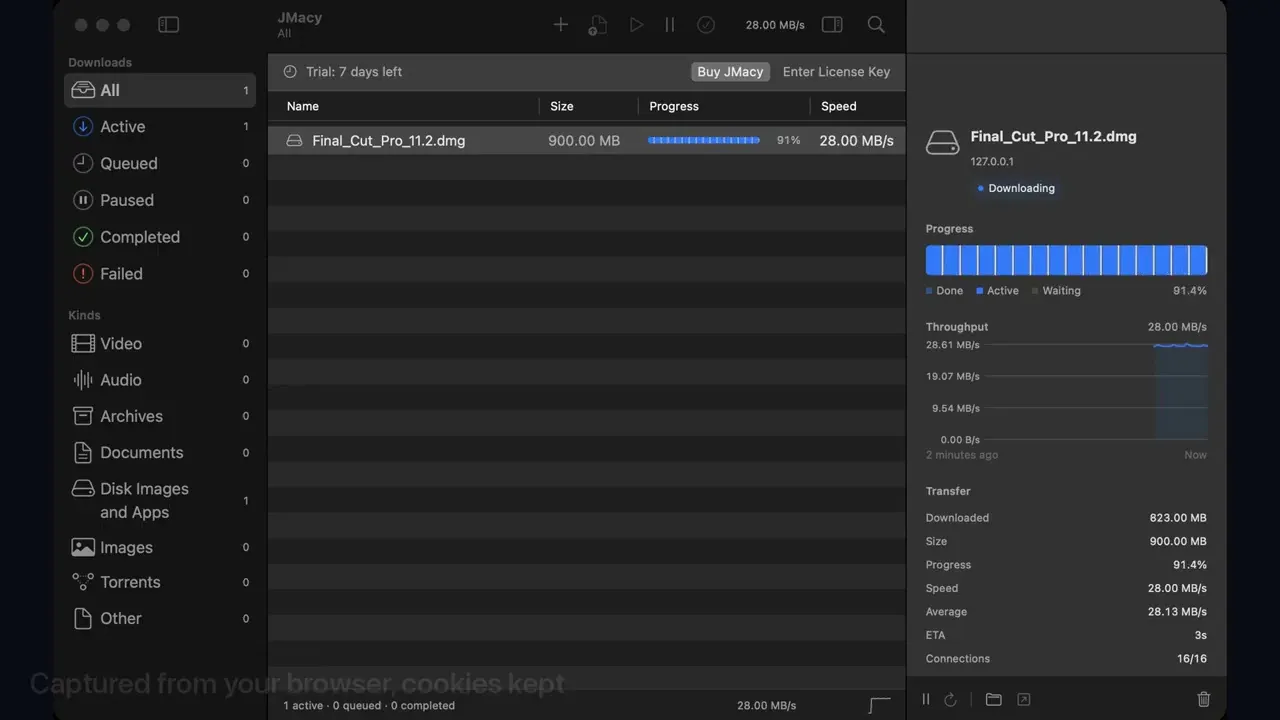The image size is (1280, 720).
Task: Show Torrents in the sidebar
Action: [x=160, y=582]
